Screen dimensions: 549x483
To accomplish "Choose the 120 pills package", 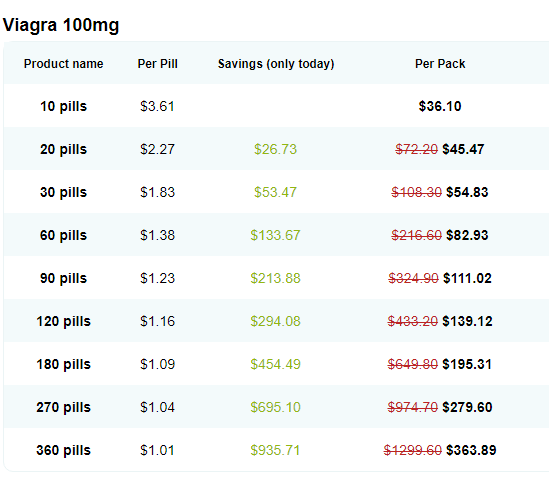I will coord(63,322).
